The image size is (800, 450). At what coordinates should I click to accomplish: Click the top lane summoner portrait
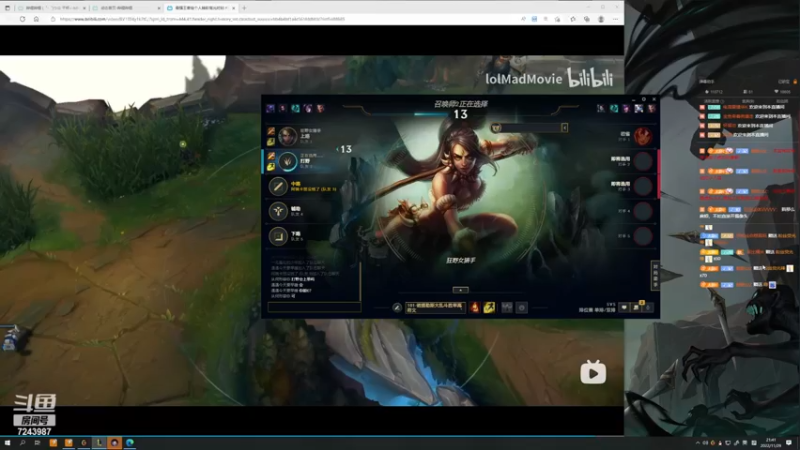288,136
